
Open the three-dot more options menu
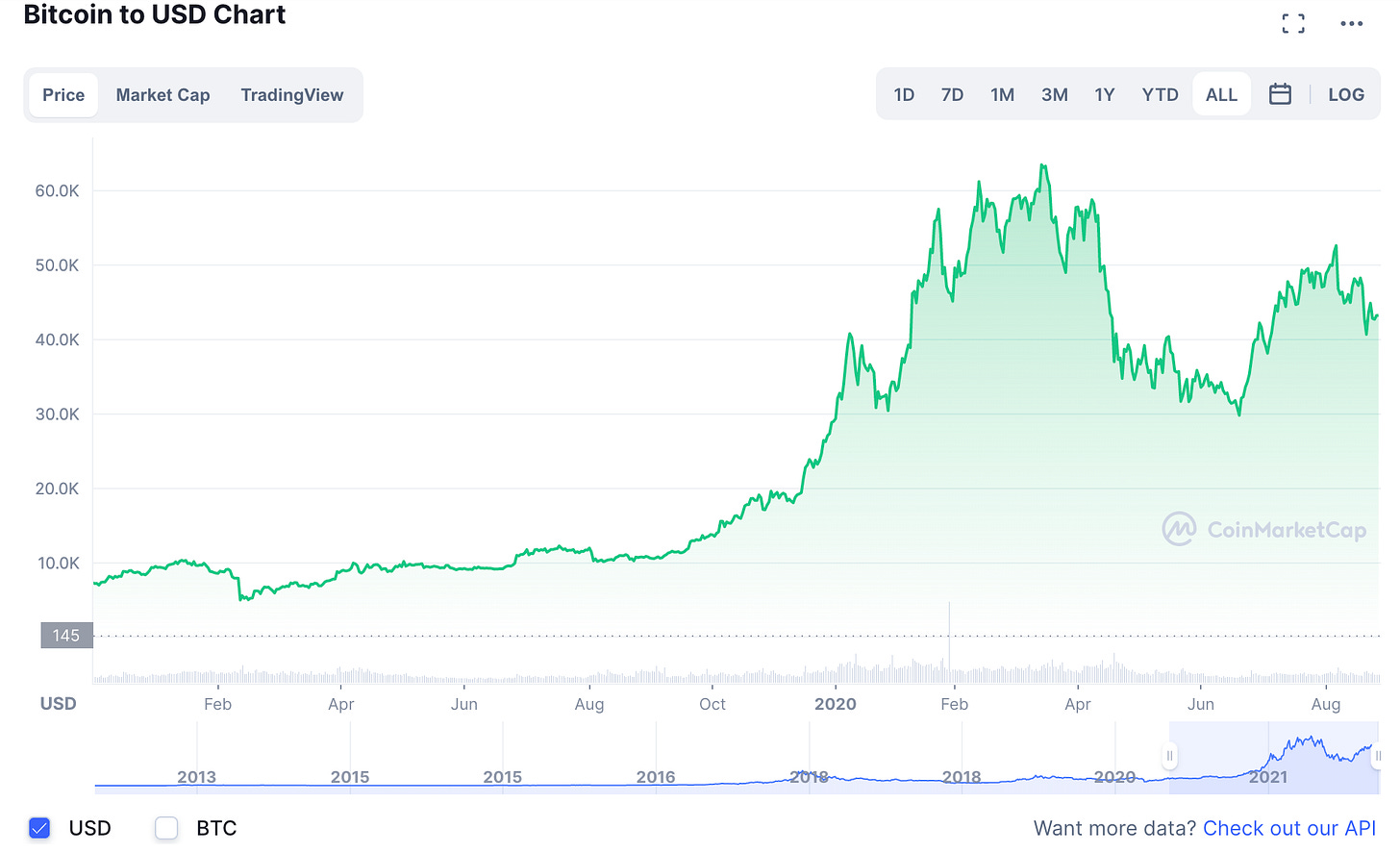[1352, 24]
